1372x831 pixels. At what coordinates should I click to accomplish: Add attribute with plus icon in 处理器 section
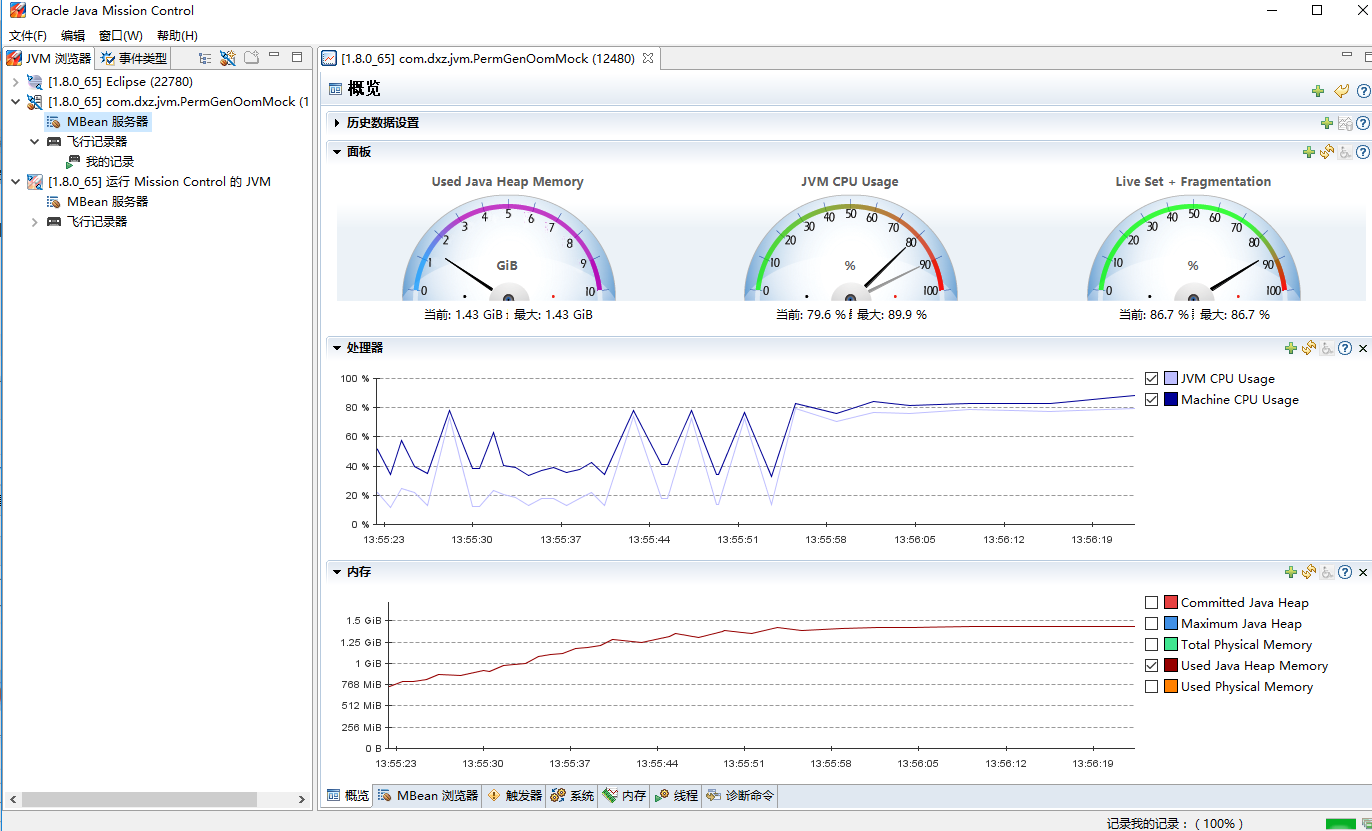(1291, 348)
